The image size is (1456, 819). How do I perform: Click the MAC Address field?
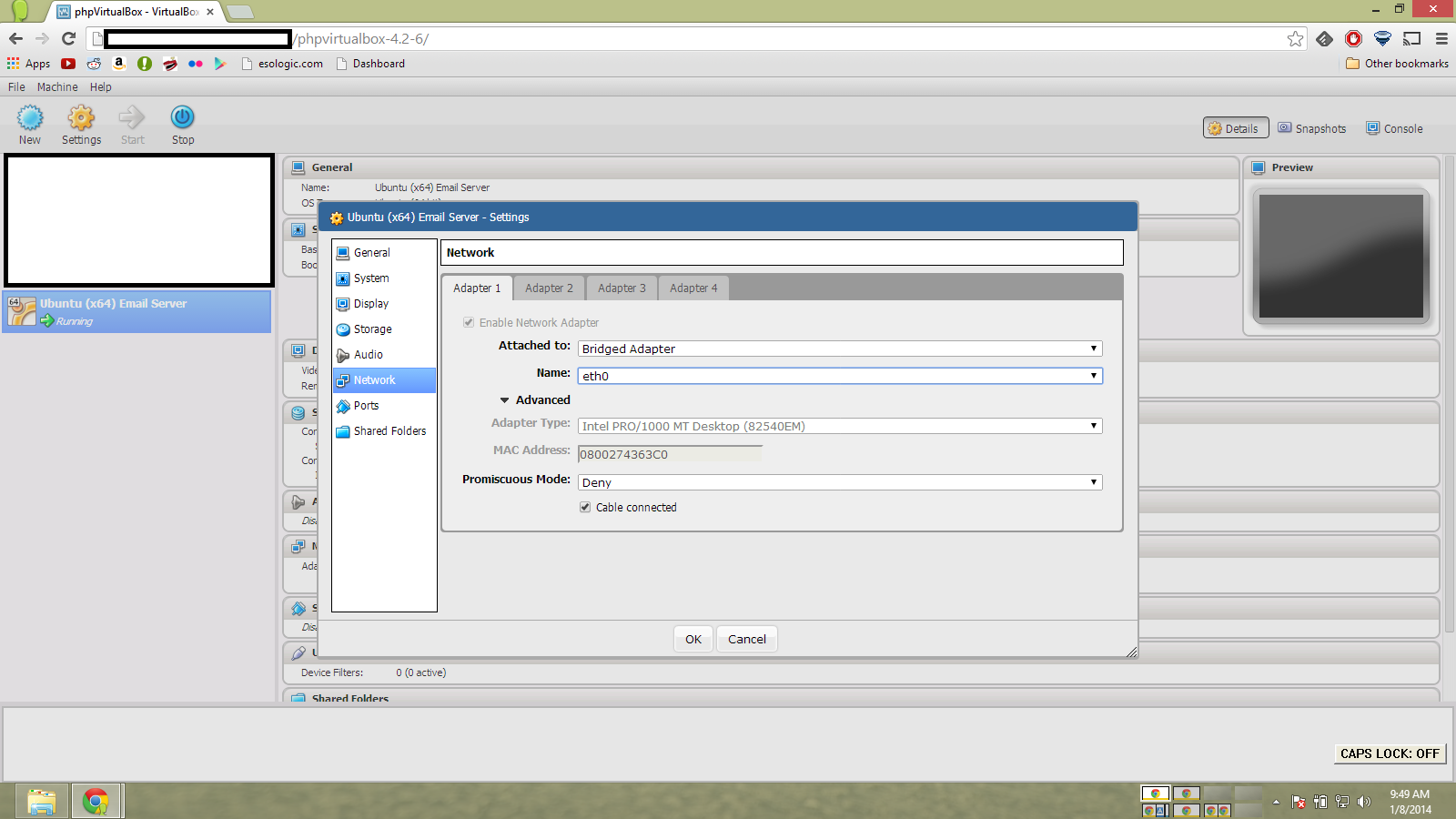pos(670,454)
